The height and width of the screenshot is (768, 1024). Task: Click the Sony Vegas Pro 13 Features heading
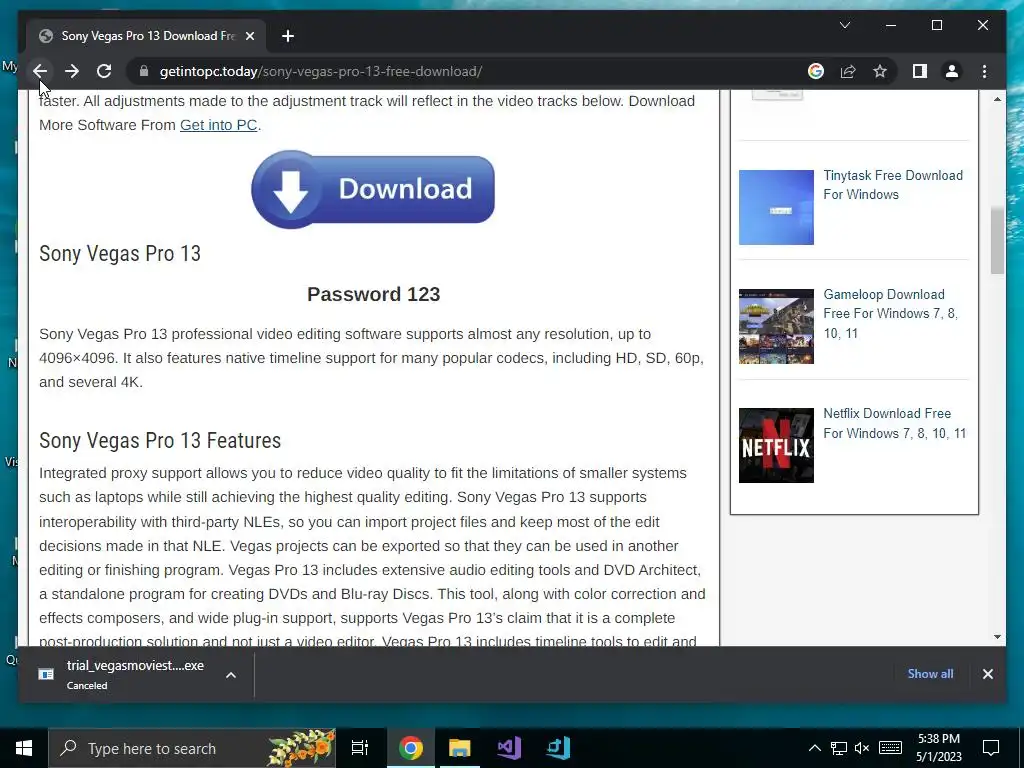coord(160,440)
